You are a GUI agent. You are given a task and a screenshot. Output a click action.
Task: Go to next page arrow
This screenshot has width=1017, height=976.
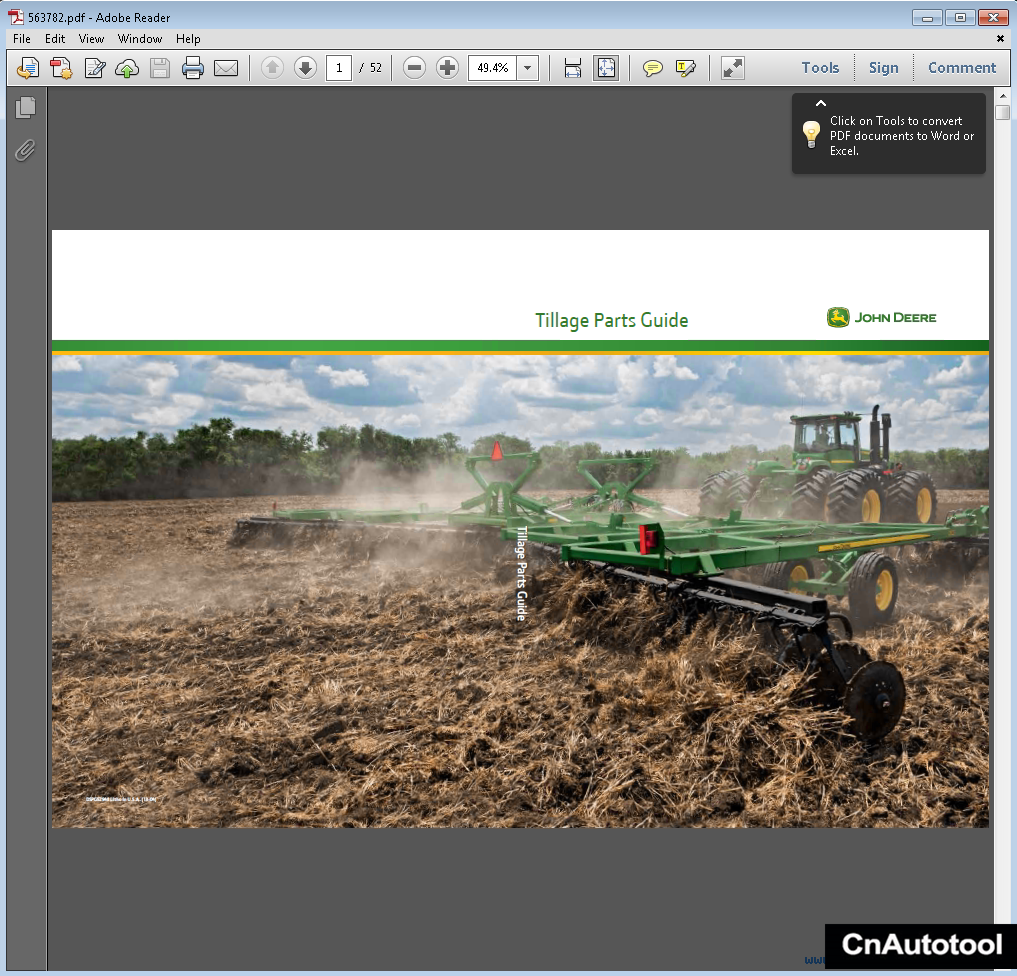pos(305,67)
